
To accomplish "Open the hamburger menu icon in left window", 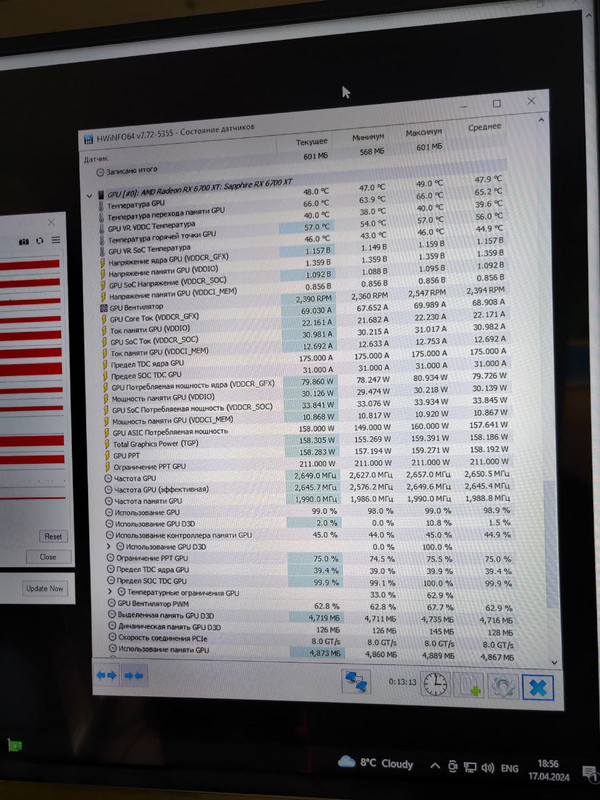I will pyautogui.click(x=56, y=240).
